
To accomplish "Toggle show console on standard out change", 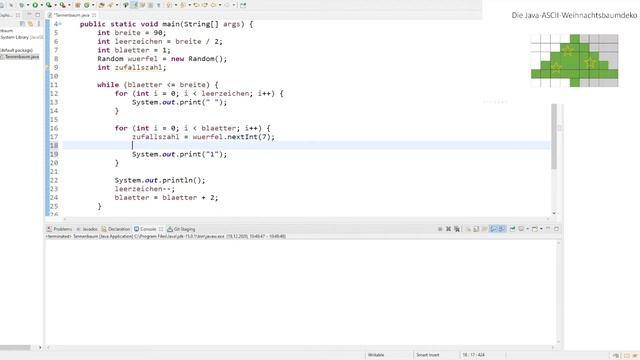I will click(x=493, y=229).
